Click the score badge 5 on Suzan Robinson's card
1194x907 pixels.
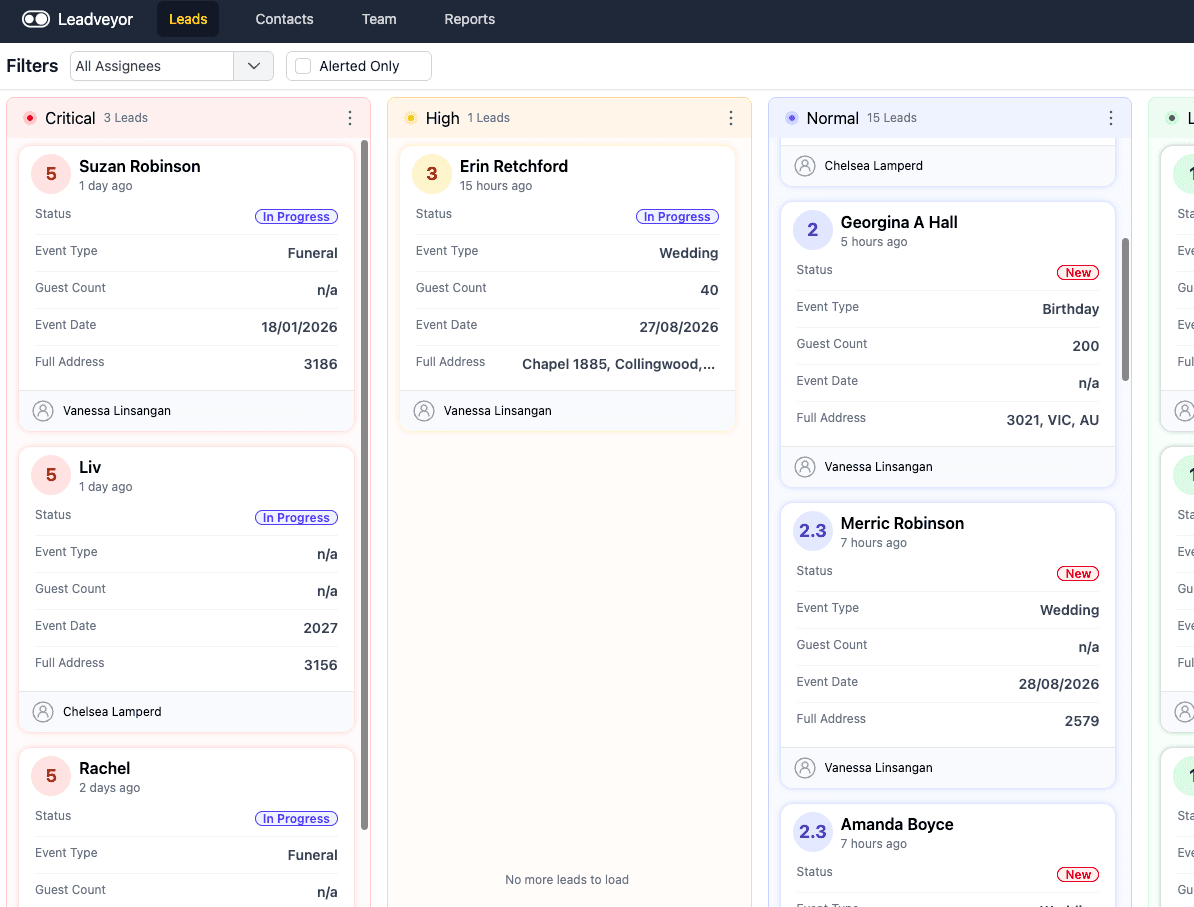click(x=51, y=174)
